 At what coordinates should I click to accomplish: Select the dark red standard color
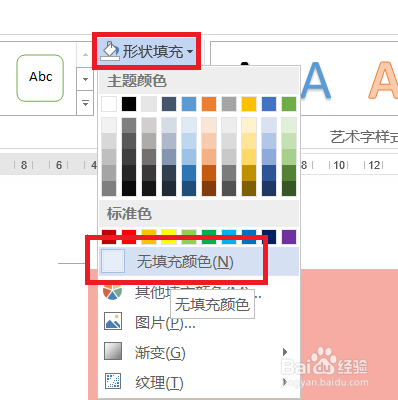coord(109,237)
